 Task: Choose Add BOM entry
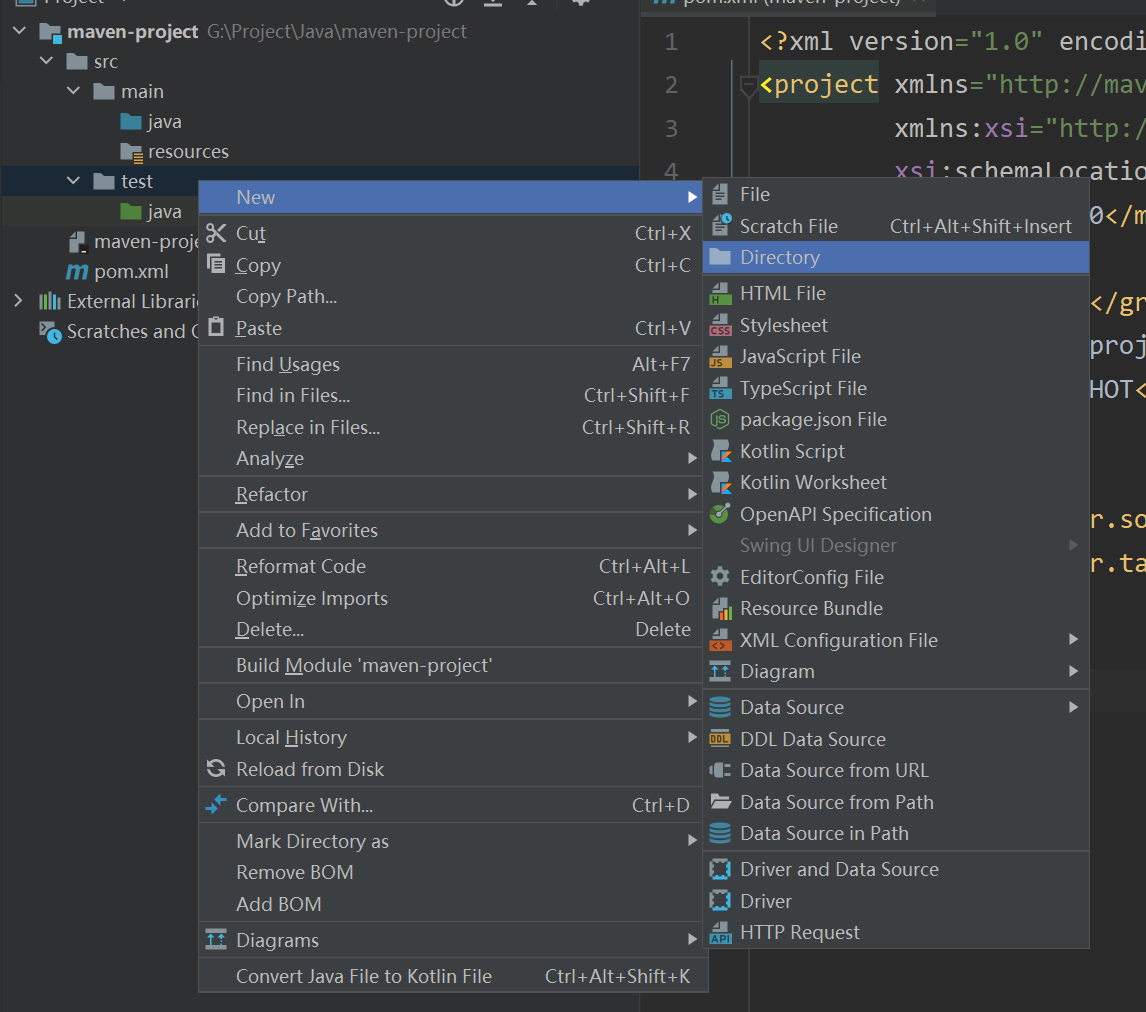click(449, 904)
